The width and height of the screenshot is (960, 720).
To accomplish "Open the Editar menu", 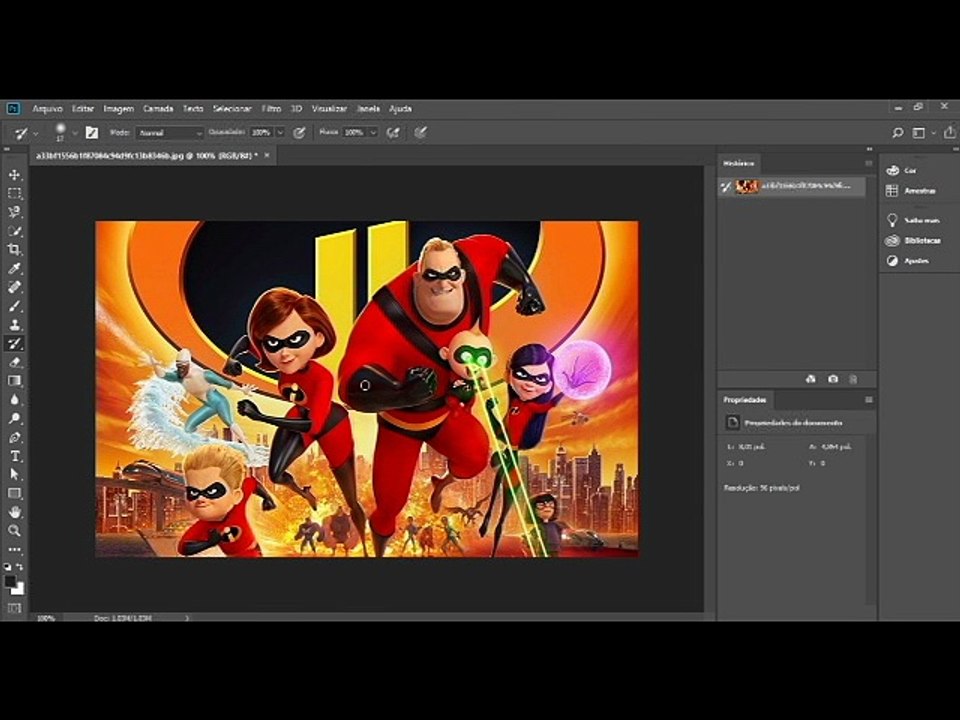I will (x=83, y=108).
